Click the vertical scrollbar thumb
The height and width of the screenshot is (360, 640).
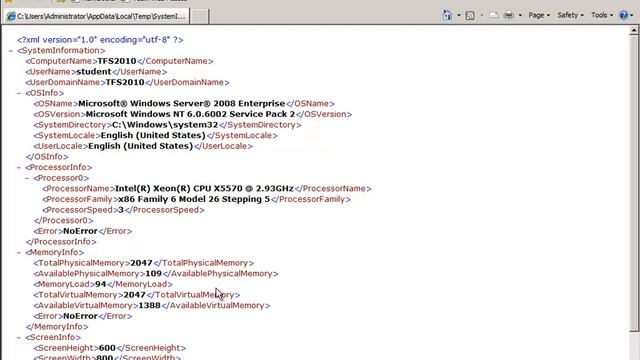coord(634,183)
